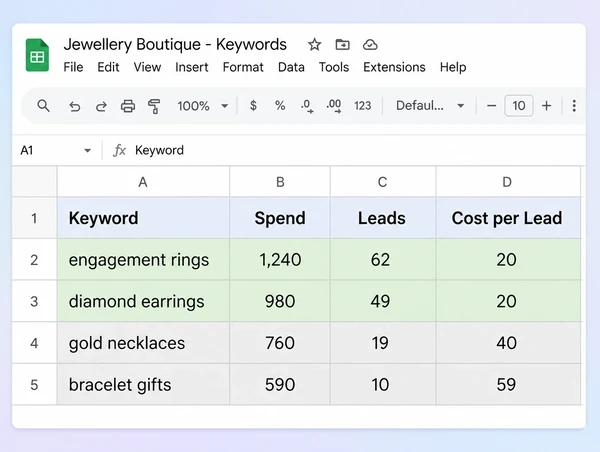Click the fx function icon

(119, 150)
